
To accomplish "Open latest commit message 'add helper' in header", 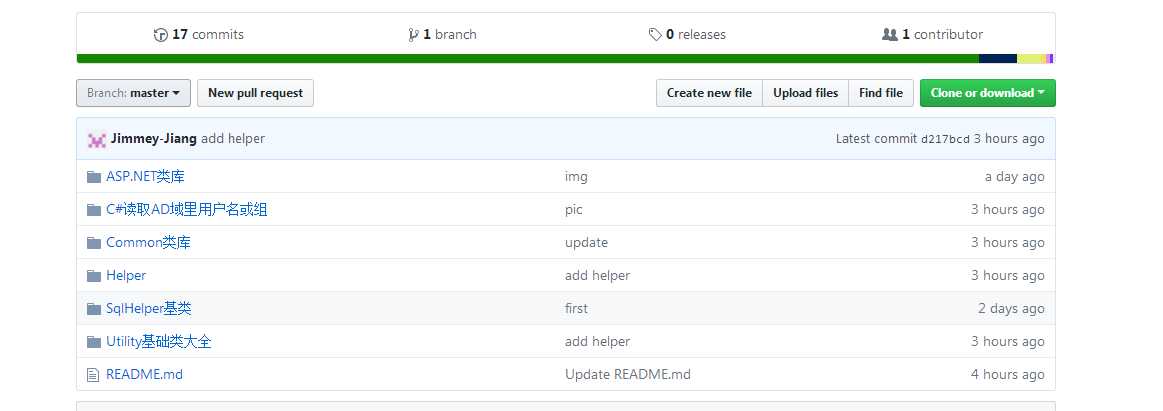I will click(x=233, y=139).
